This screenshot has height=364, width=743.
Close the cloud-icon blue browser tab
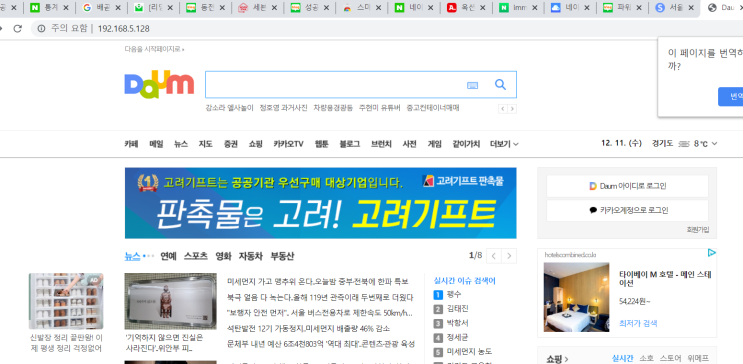[587, 8]
